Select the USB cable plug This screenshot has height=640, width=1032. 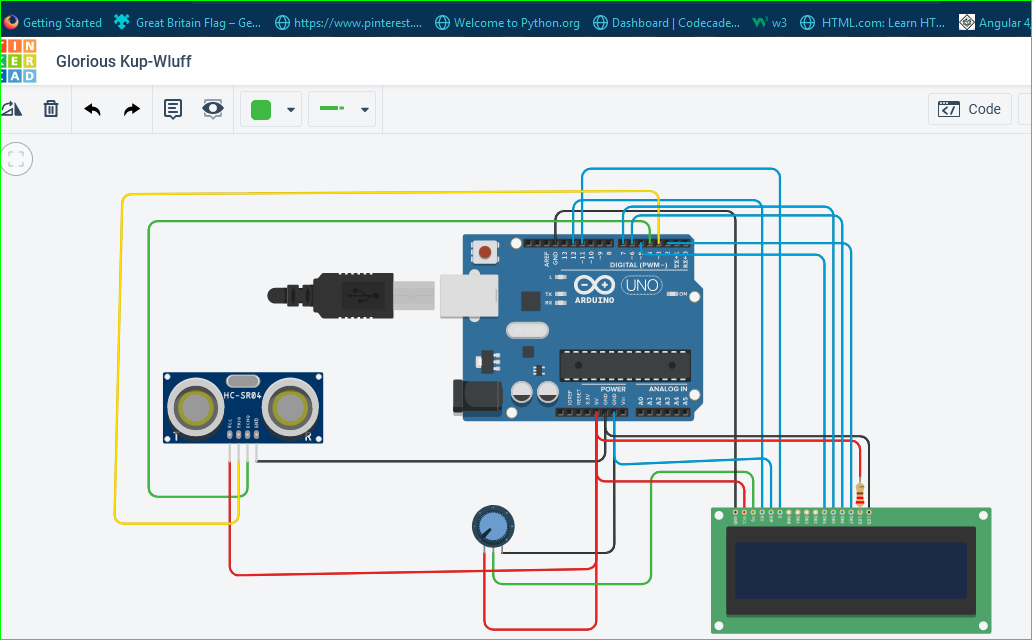pyautogui.click(x=351, y=296)
